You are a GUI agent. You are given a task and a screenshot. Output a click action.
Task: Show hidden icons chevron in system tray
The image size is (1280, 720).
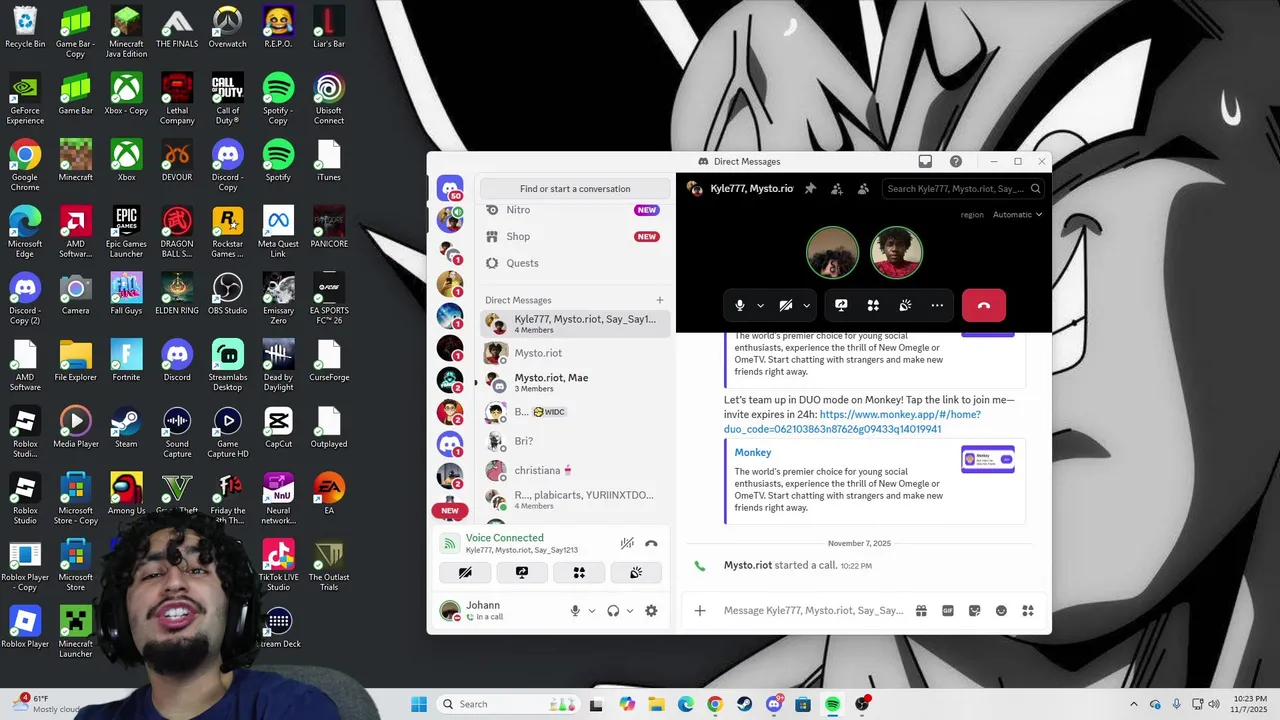(x=1133, y=704)
